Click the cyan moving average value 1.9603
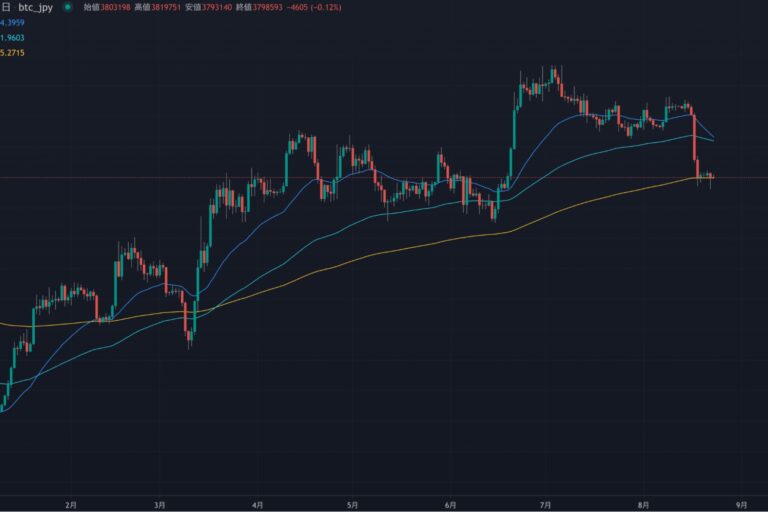 click(12, 38)
